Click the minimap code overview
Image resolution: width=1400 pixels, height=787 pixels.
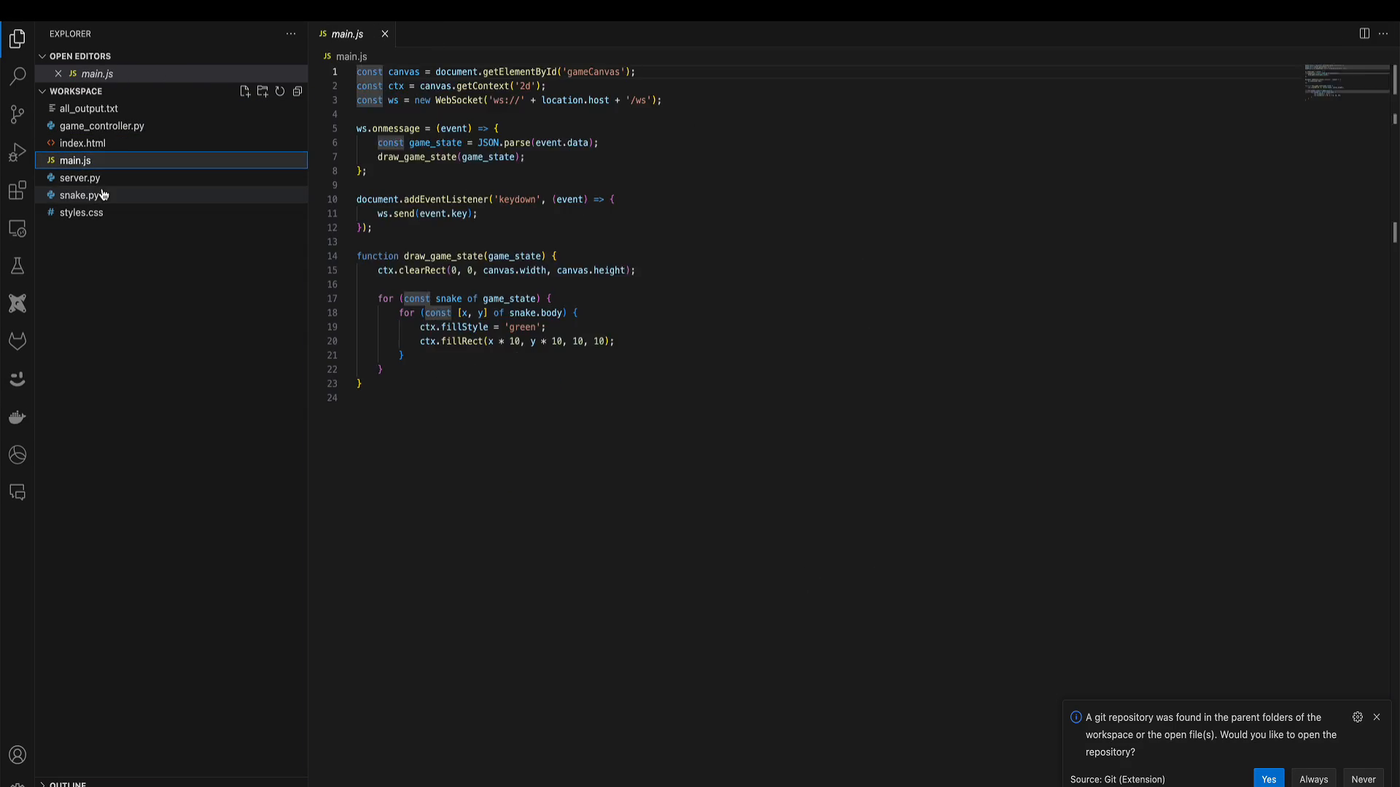(1346, 81)
